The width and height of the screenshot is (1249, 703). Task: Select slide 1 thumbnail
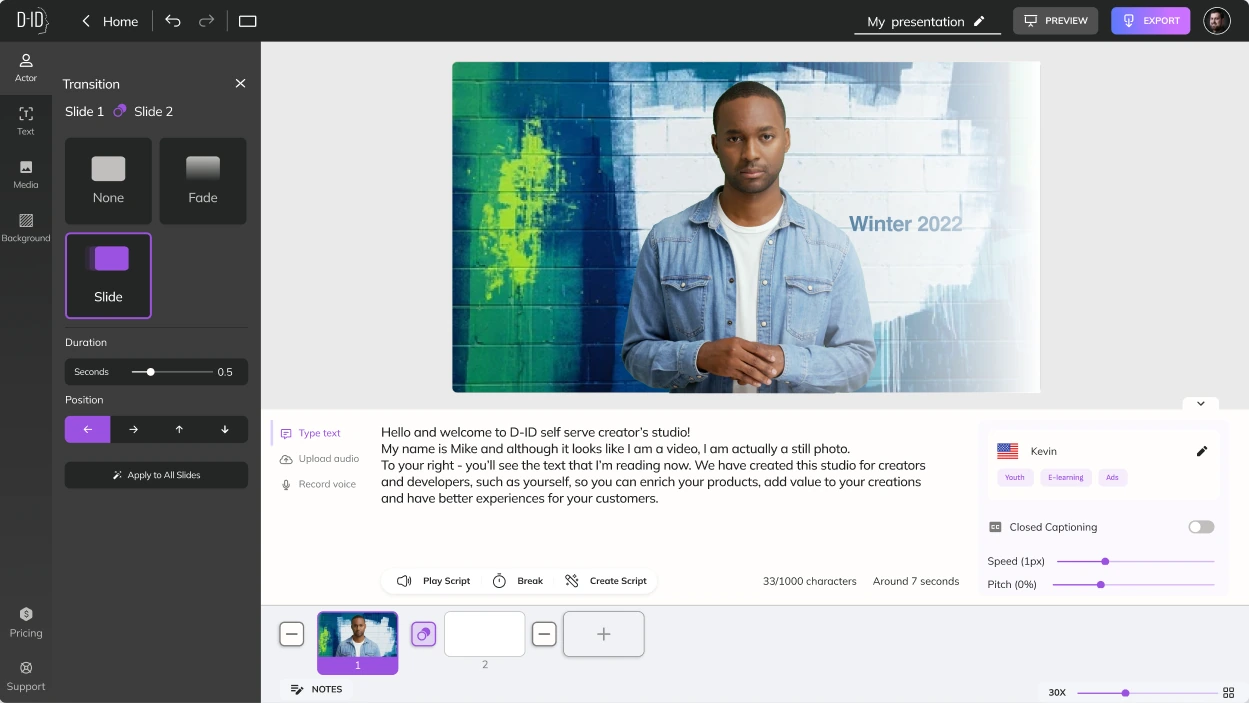tap(358, 642)
